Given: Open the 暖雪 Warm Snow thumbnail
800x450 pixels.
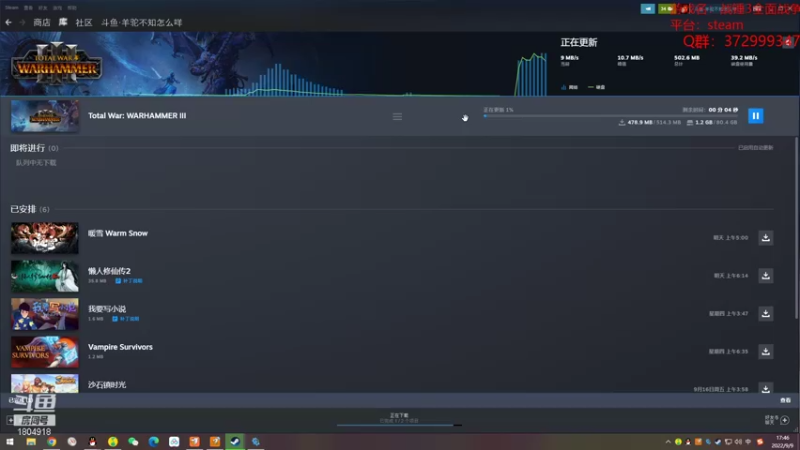Looking at the screenshot, I should coord(45,238).
